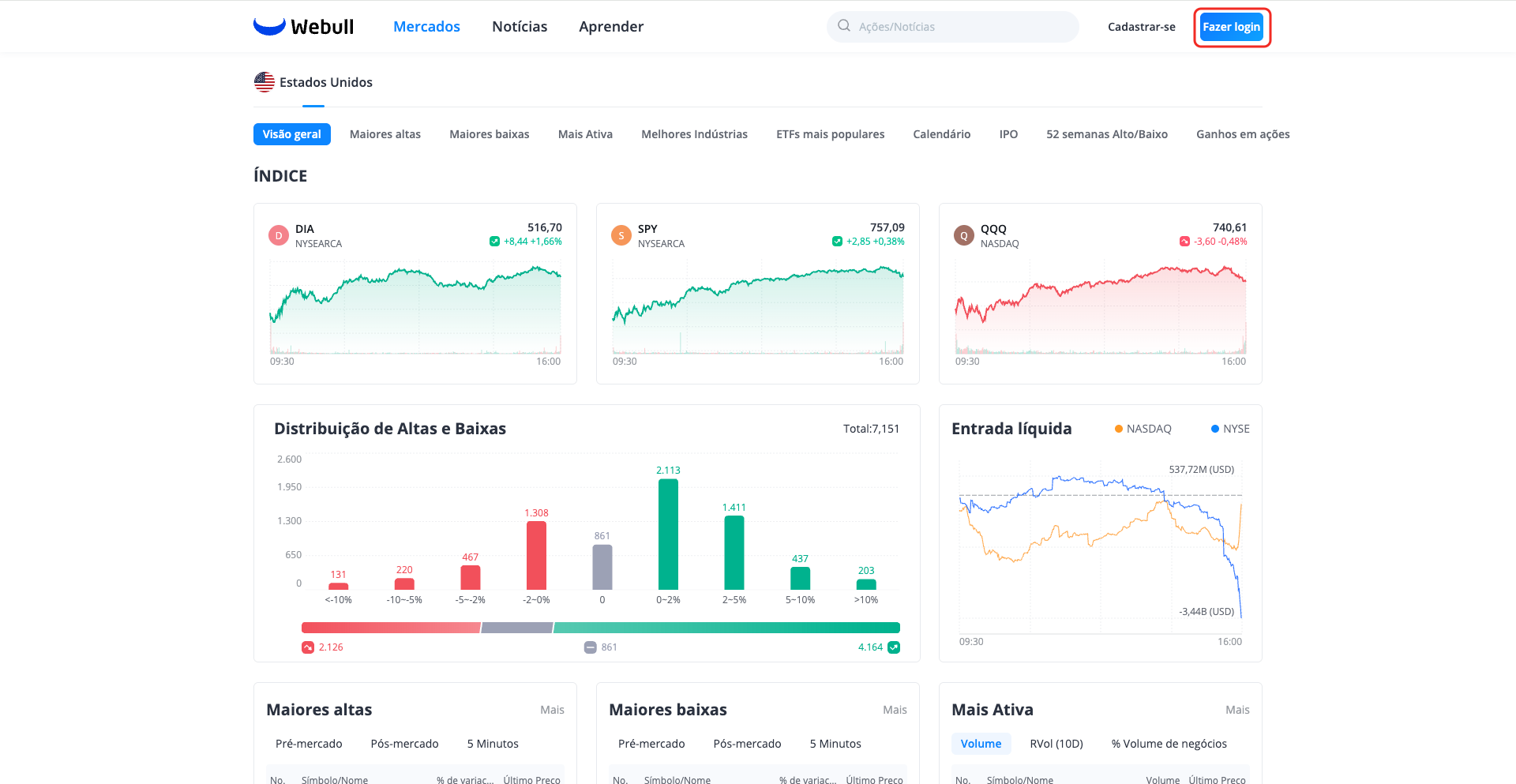Click the Cadastrar-se link
The image size is (1516, 784).
pos(1142,27)
